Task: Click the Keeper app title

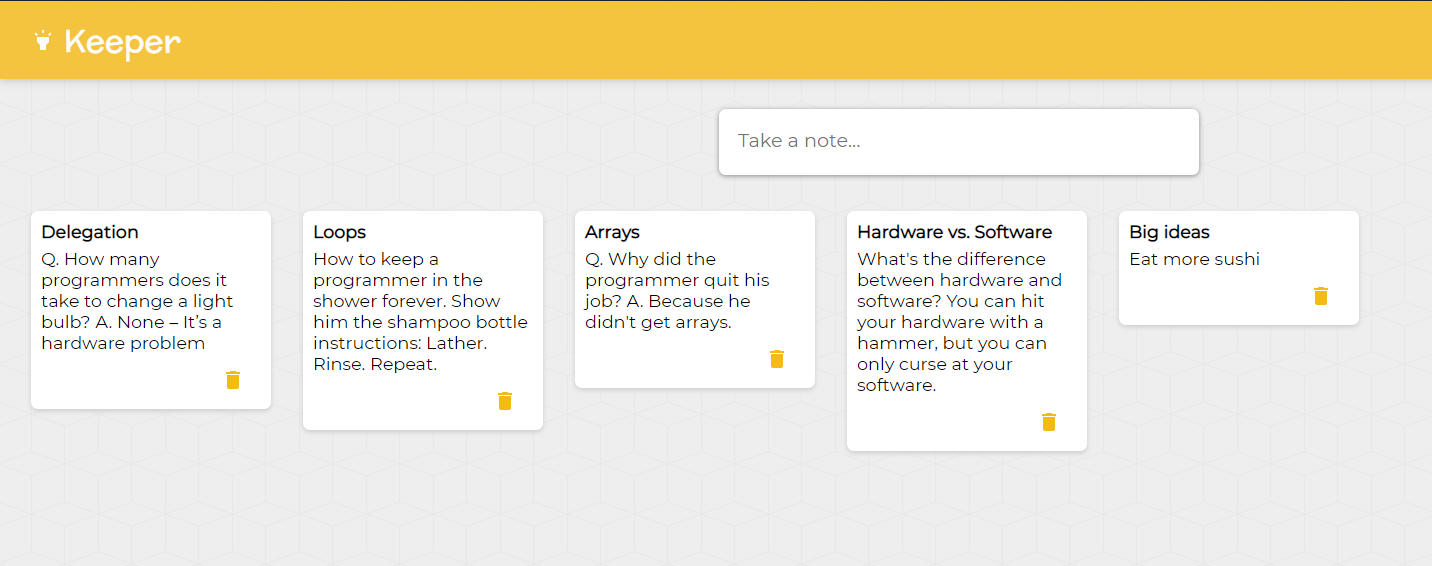Action: tap(122, 42)
